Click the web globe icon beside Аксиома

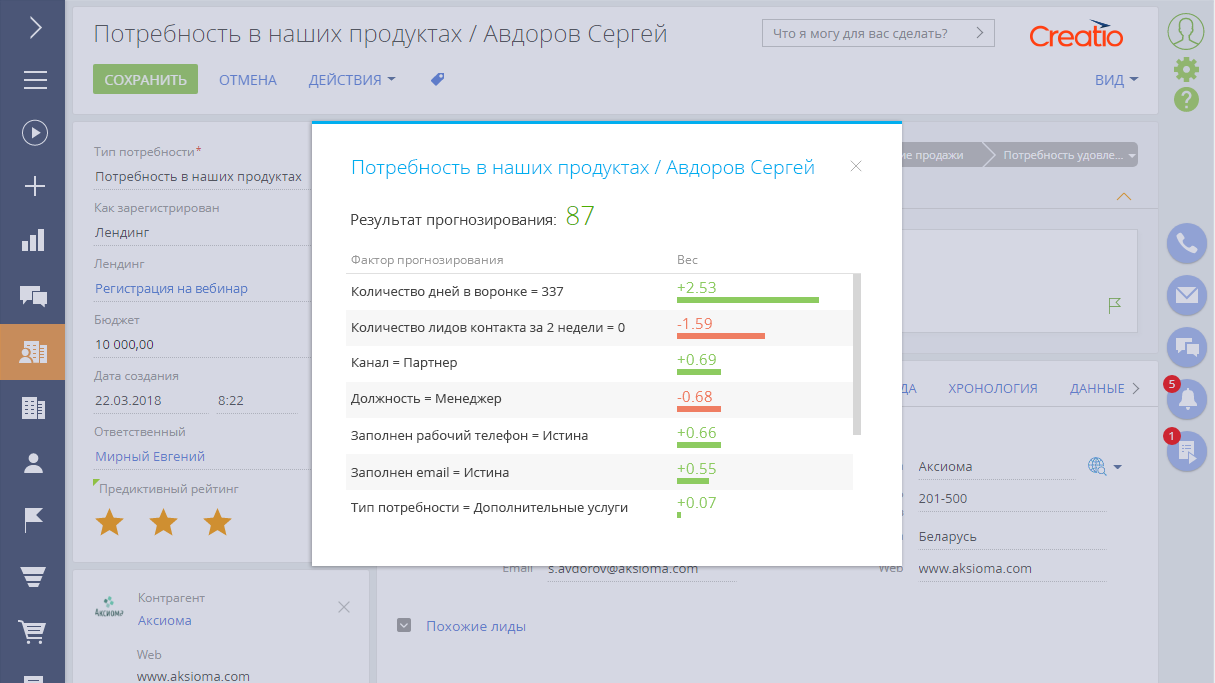1096,466
